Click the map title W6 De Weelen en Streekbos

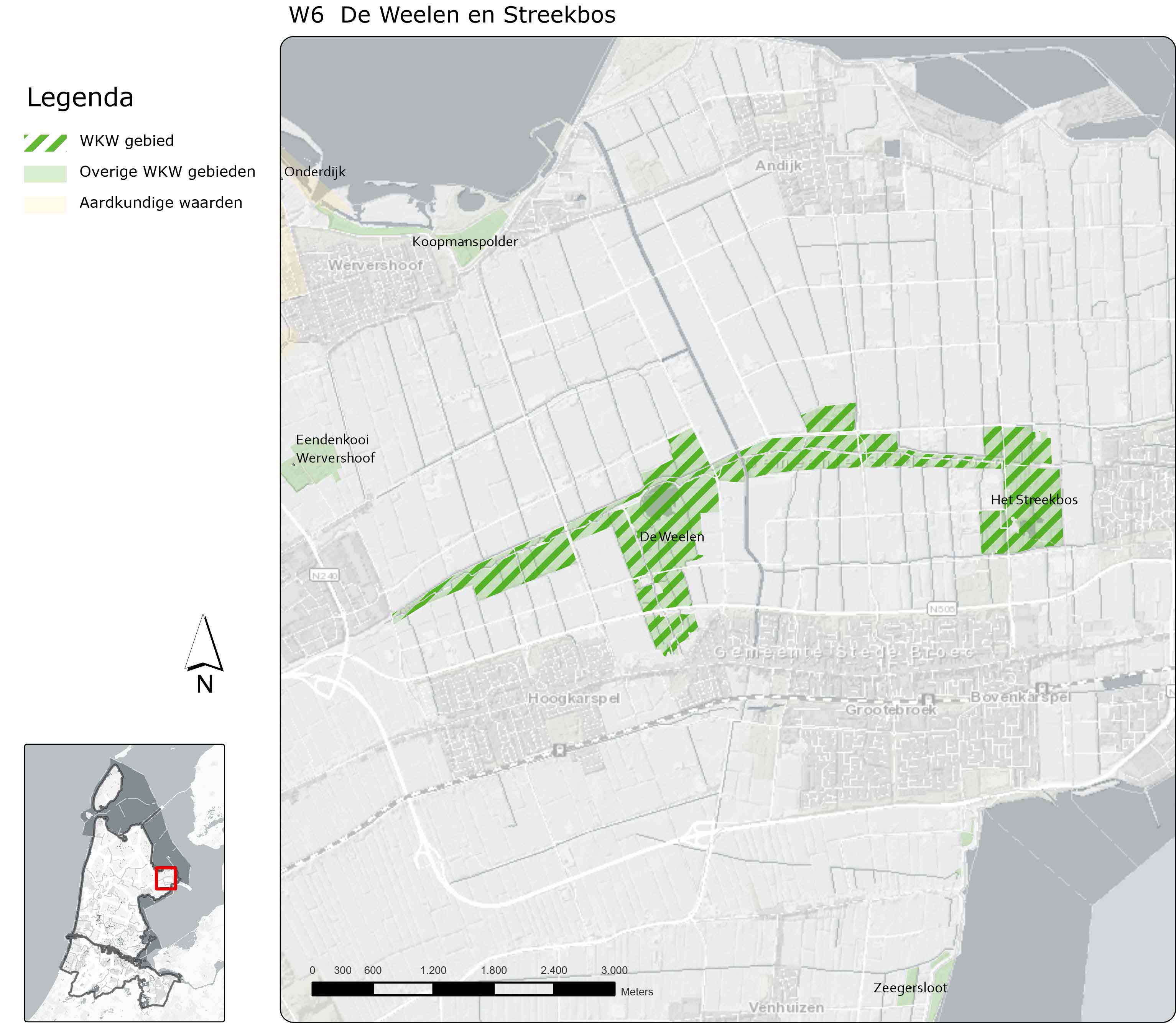452,15
